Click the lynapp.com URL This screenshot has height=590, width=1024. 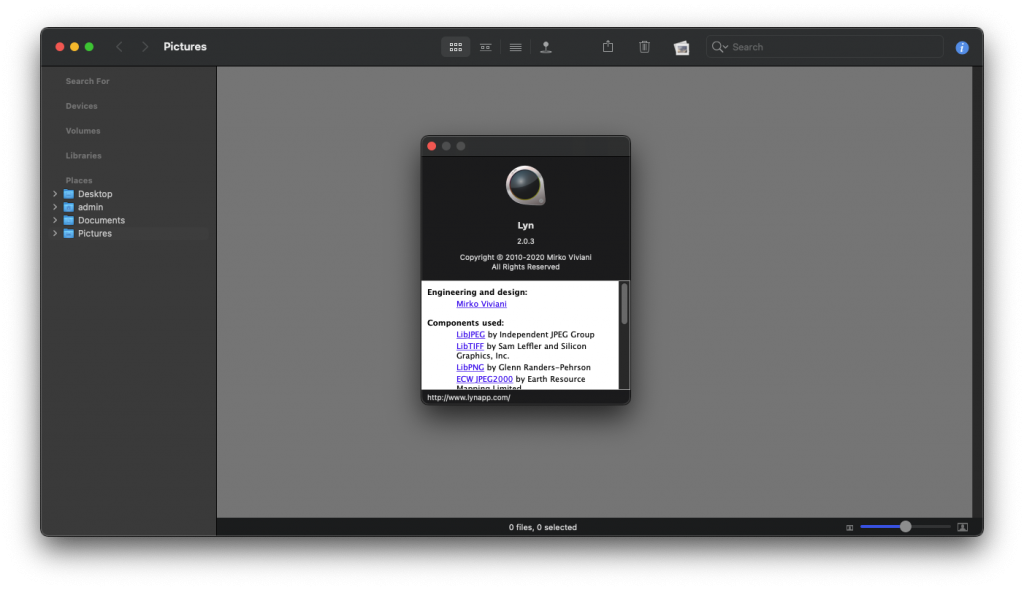click(468, 397)
